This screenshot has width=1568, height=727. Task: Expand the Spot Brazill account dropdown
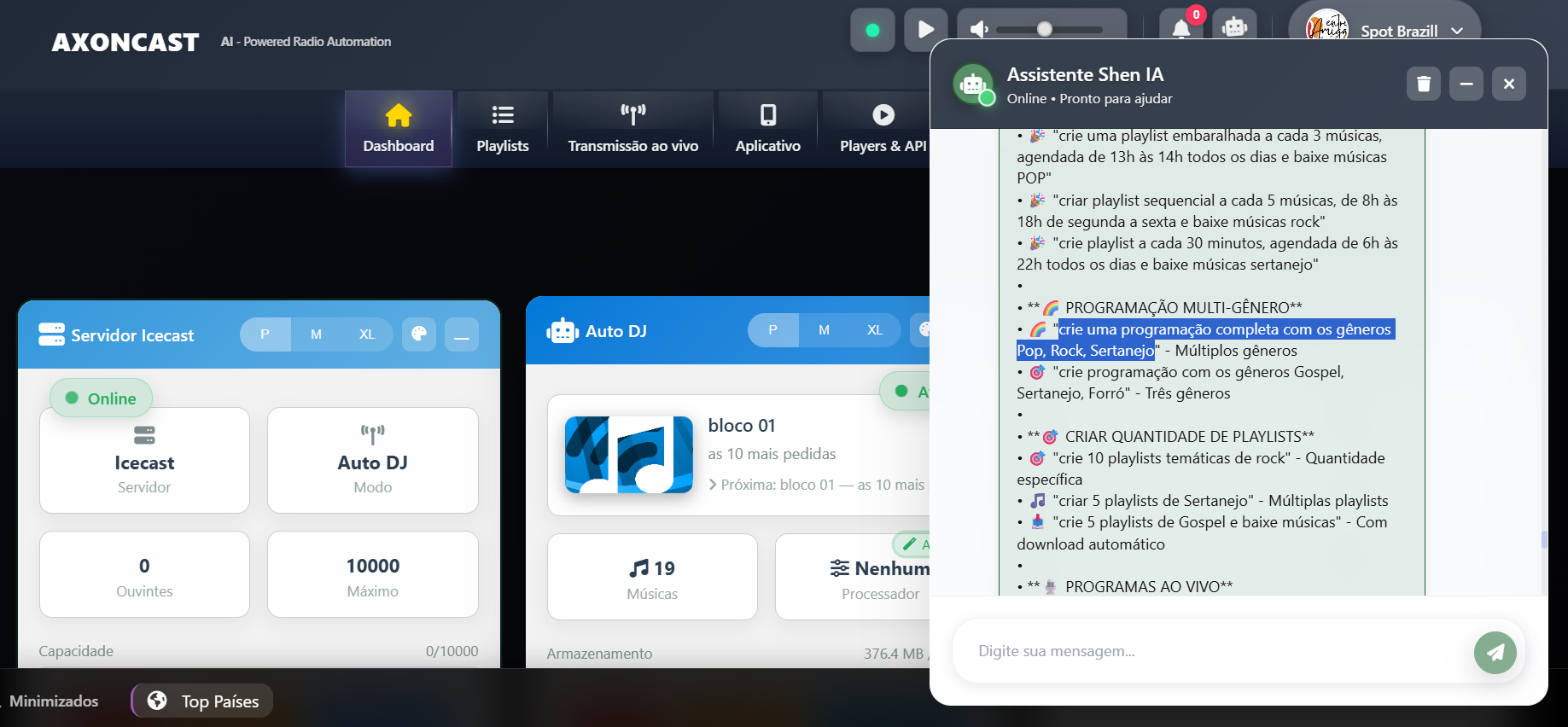1457,31
